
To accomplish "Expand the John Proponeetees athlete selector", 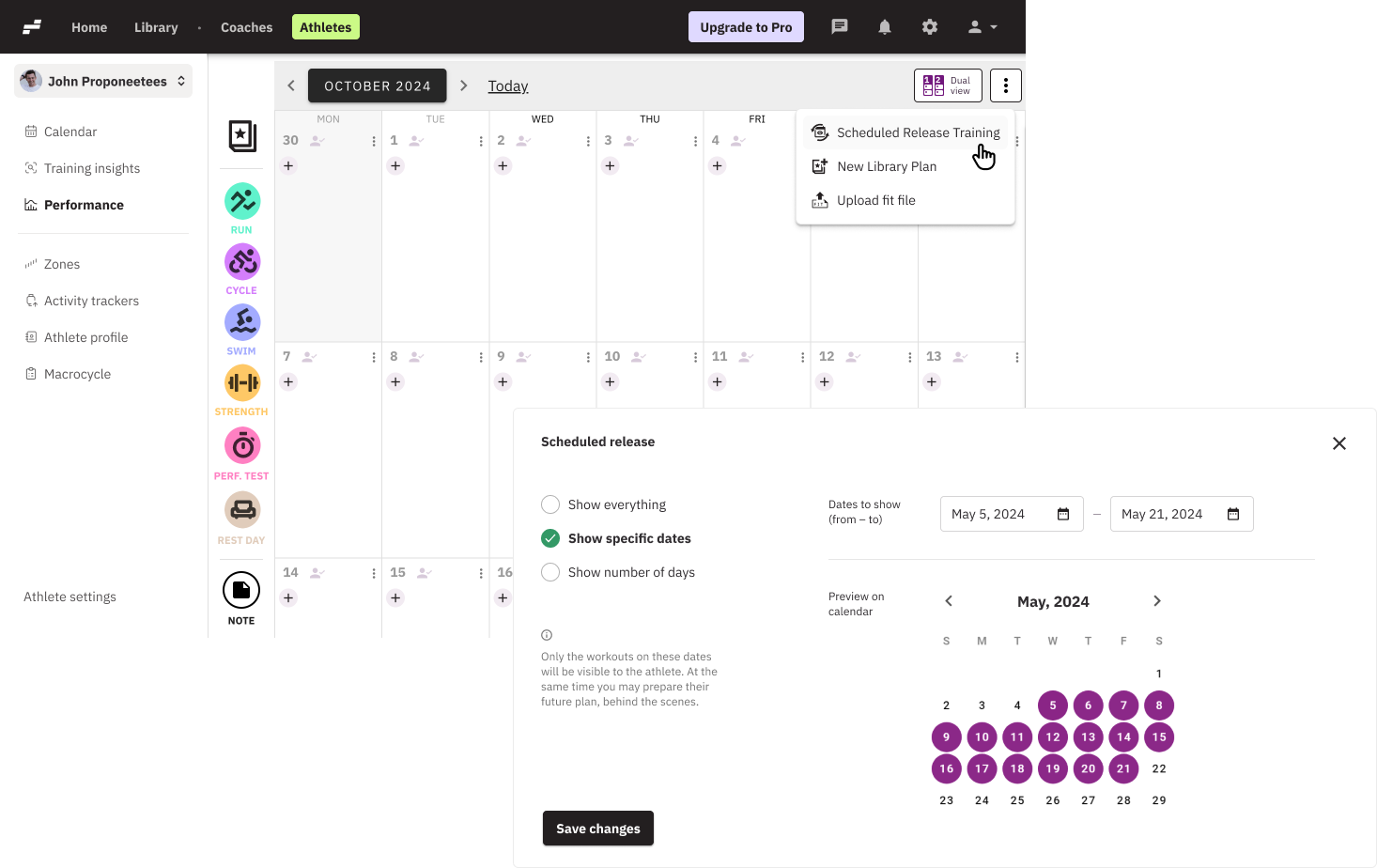I will pos(103,82).
